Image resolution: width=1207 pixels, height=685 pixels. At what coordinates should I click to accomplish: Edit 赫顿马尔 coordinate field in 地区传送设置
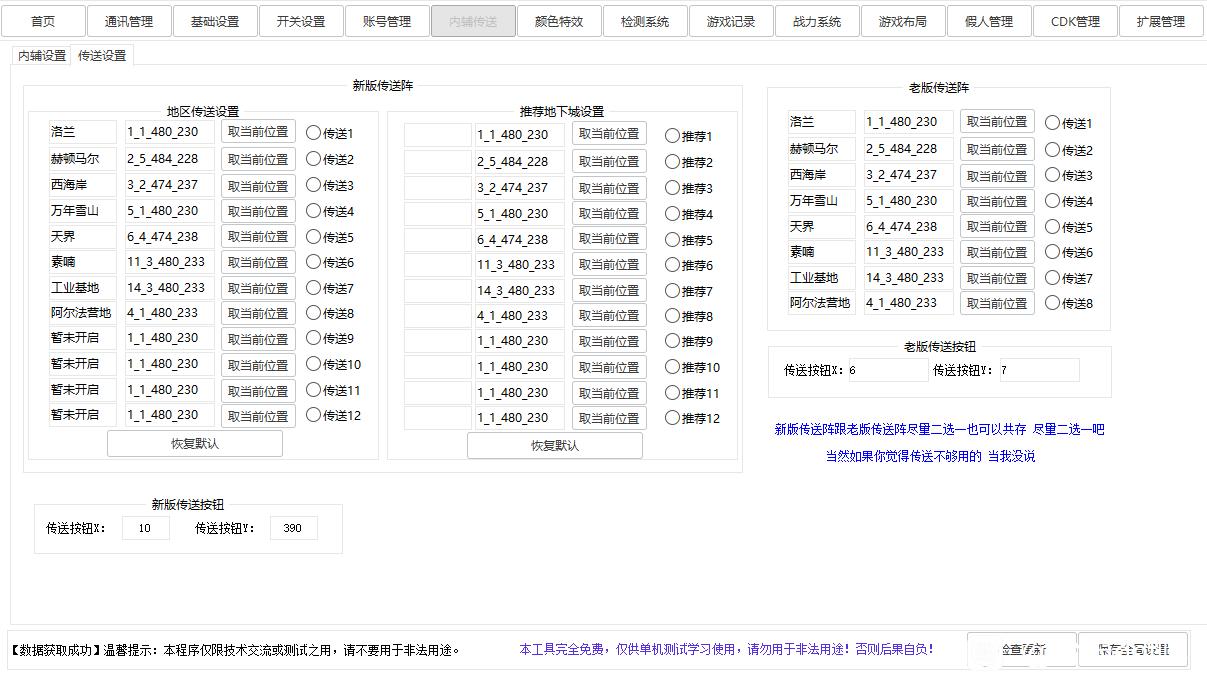pos(170,158)
